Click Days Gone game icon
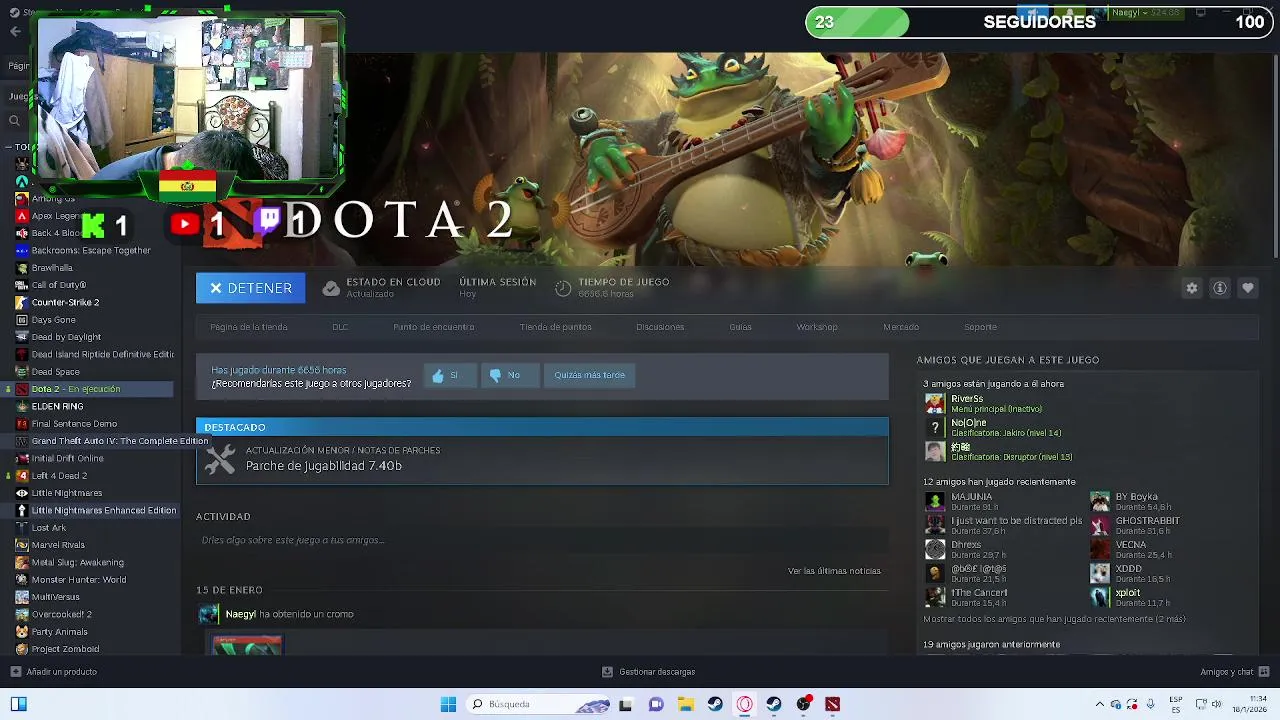The height and width of the screenshot is (720, 1280). (x=22, y=320)
